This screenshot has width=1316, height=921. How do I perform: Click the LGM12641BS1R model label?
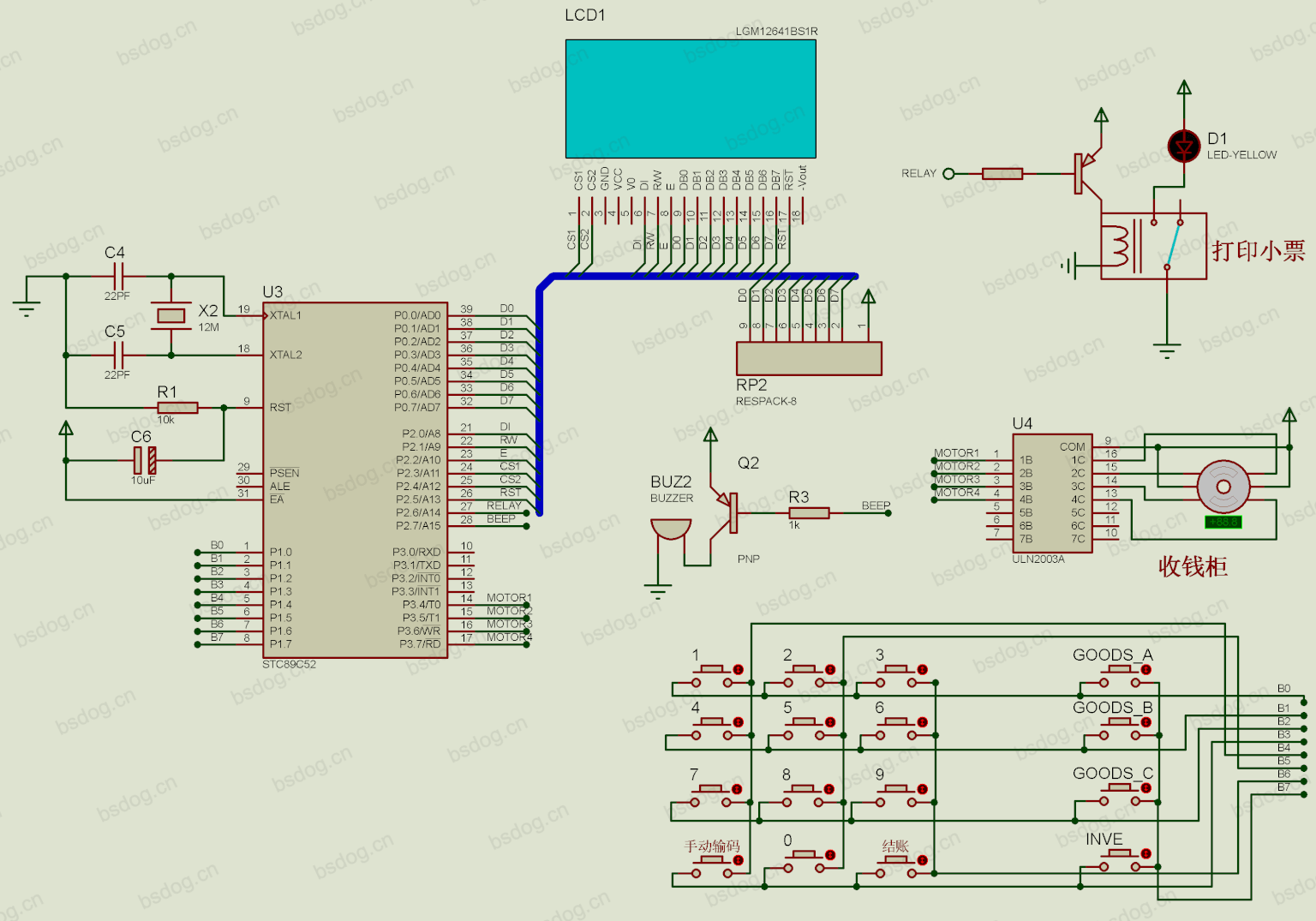pos(776,32)
